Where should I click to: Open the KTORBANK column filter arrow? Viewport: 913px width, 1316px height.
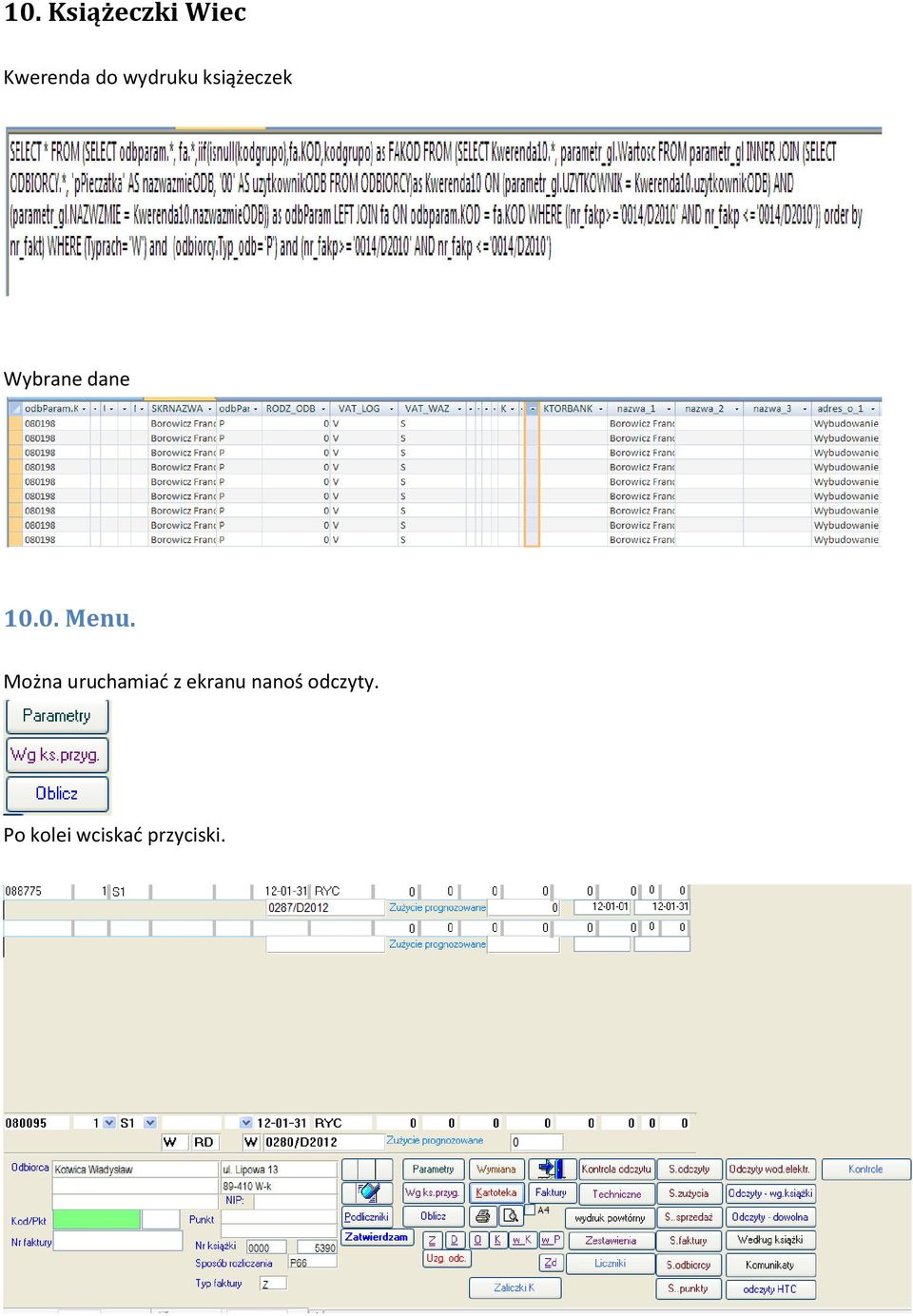601,409
